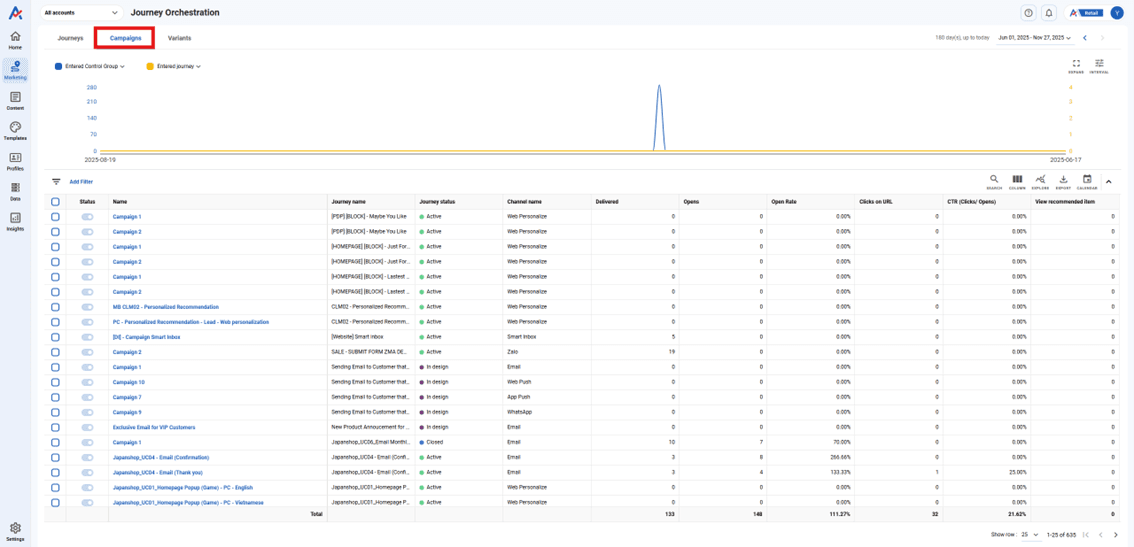
Task: Open the date range picker
Action: tap(1034, 38)
